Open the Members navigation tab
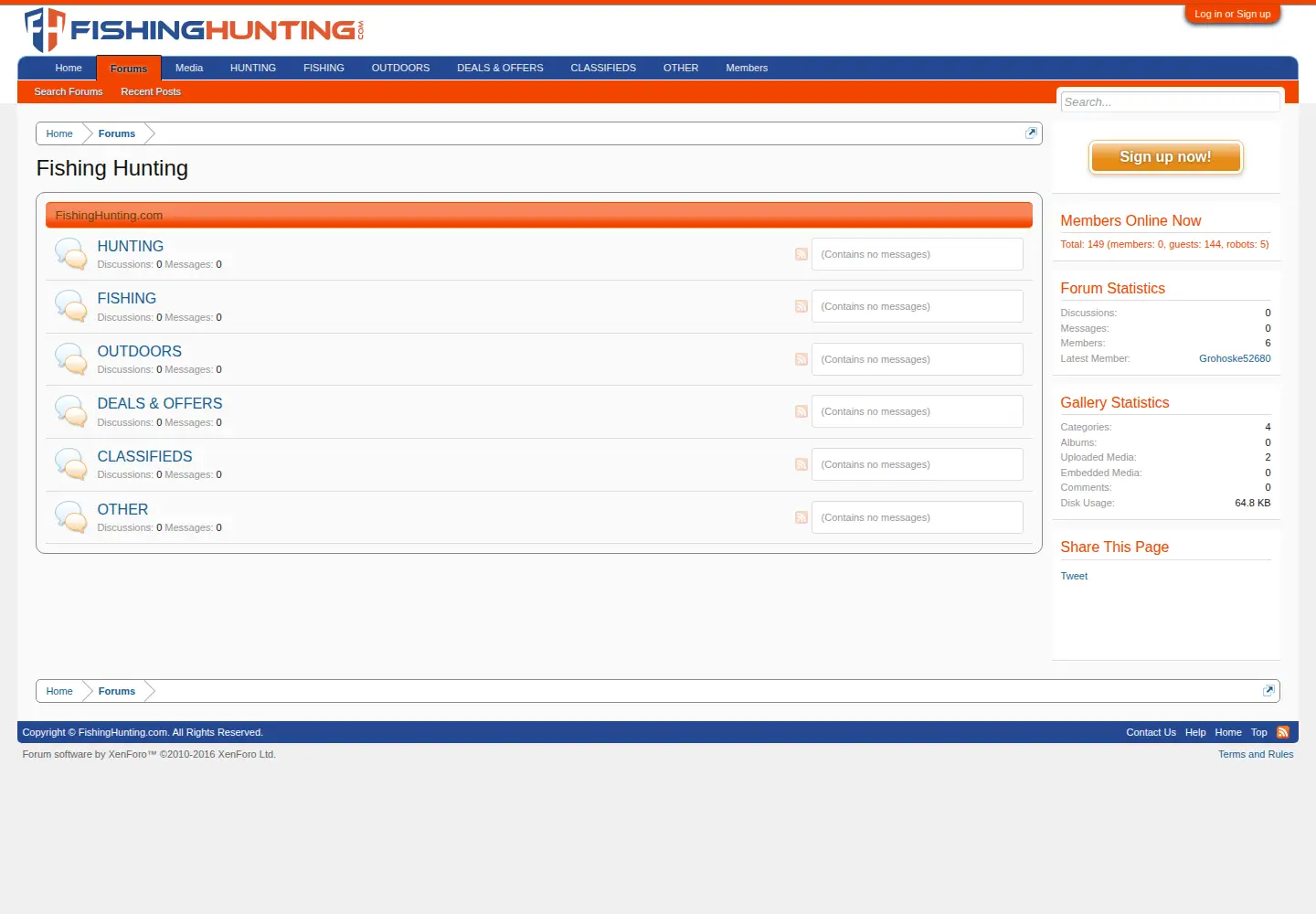This screenshot has width=1316, height=914. (747, 68)
